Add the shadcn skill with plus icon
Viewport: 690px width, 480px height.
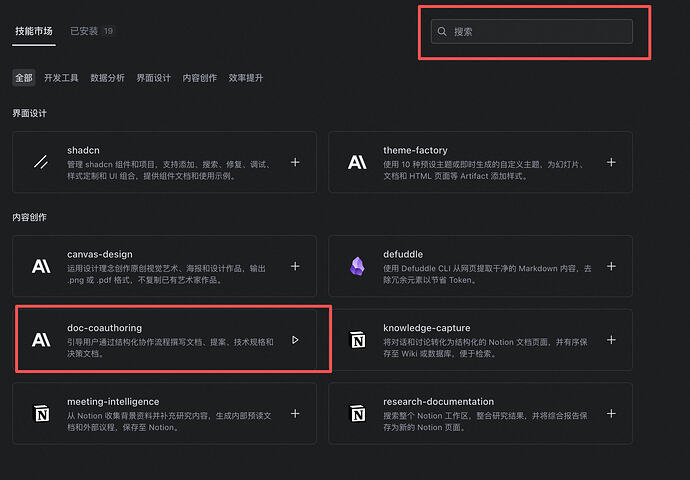coord(295,162)
